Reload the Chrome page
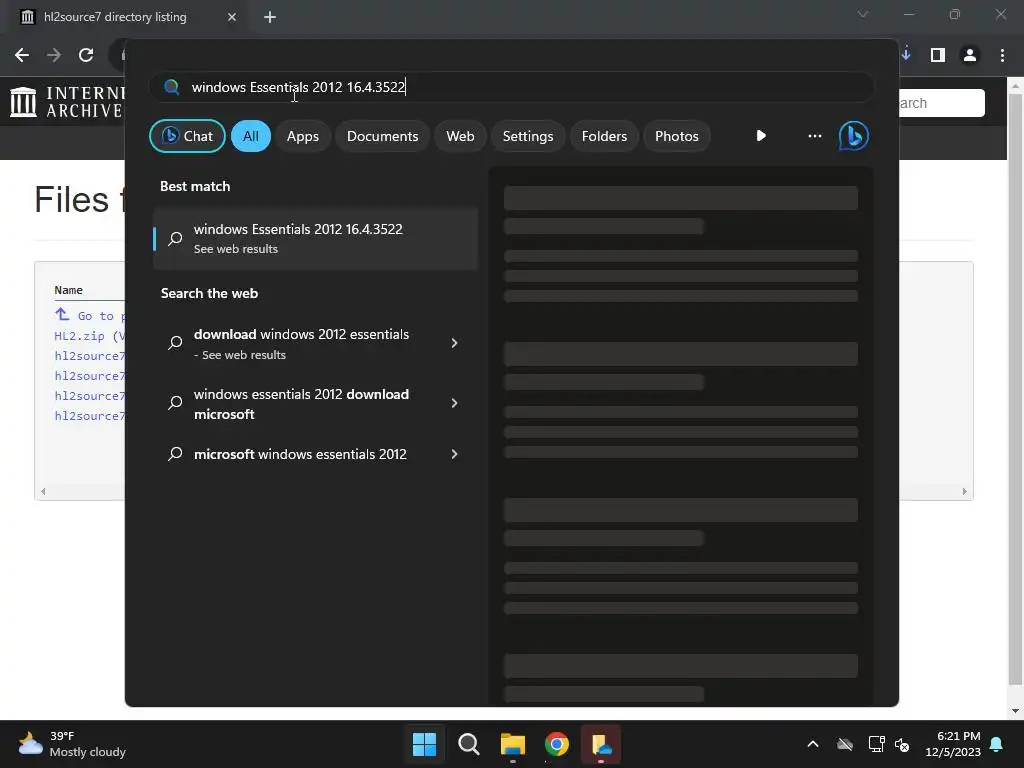The height and width of the screenshot is (768, 1024). point(86,55)
